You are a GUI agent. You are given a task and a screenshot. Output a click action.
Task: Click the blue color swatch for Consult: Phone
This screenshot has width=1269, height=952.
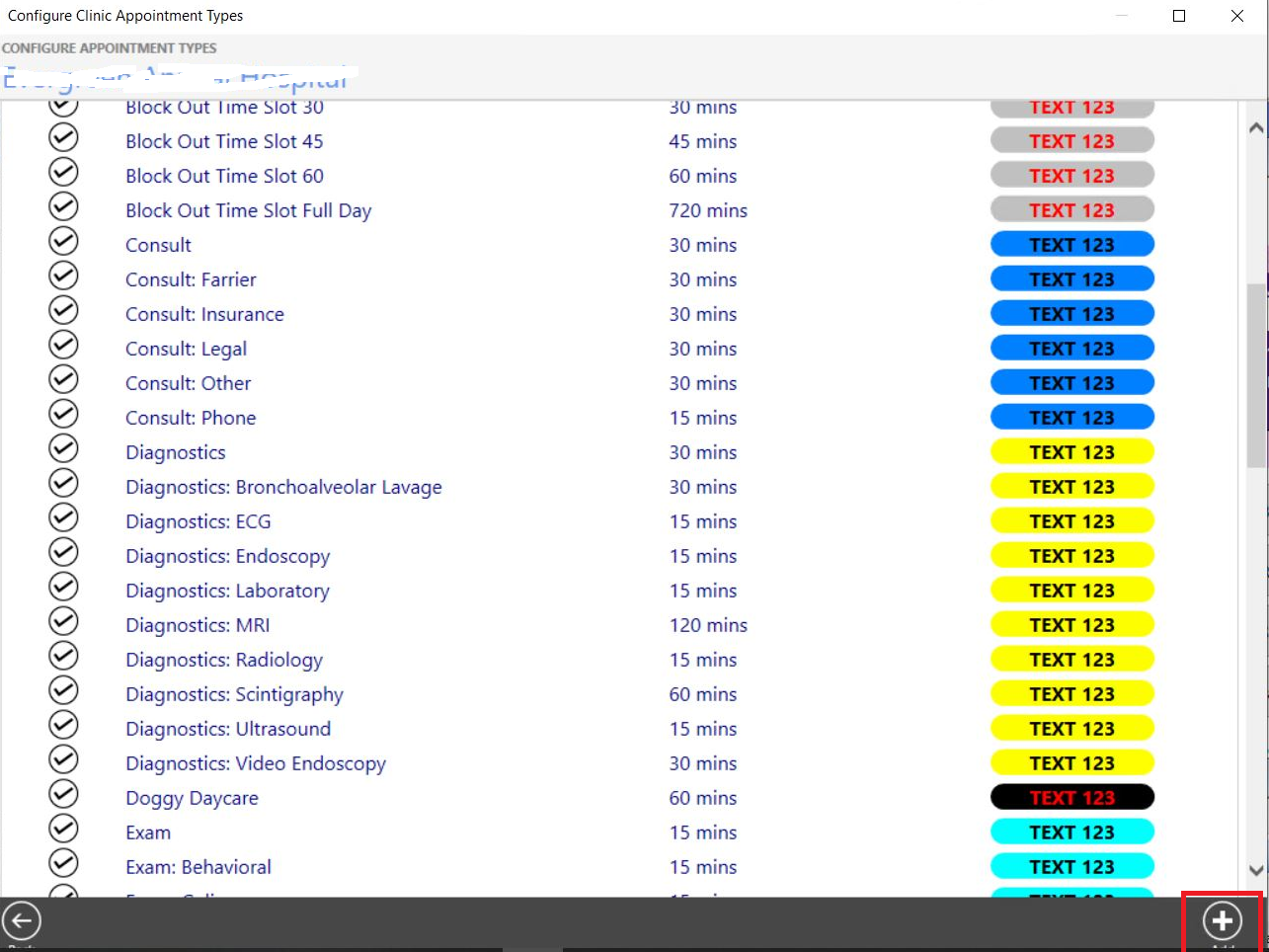tap(1072, 417)
